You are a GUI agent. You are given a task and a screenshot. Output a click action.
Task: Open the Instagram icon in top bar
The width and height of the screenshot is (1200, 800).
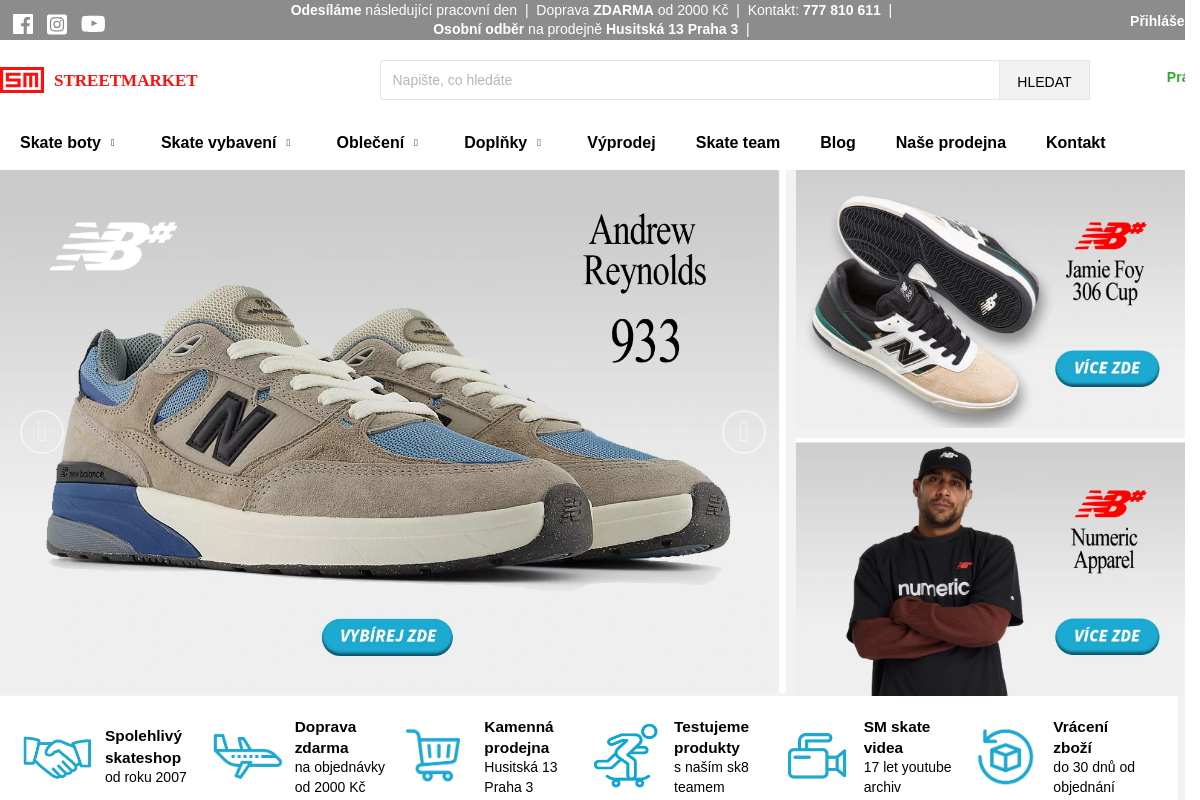coord(57,24)
